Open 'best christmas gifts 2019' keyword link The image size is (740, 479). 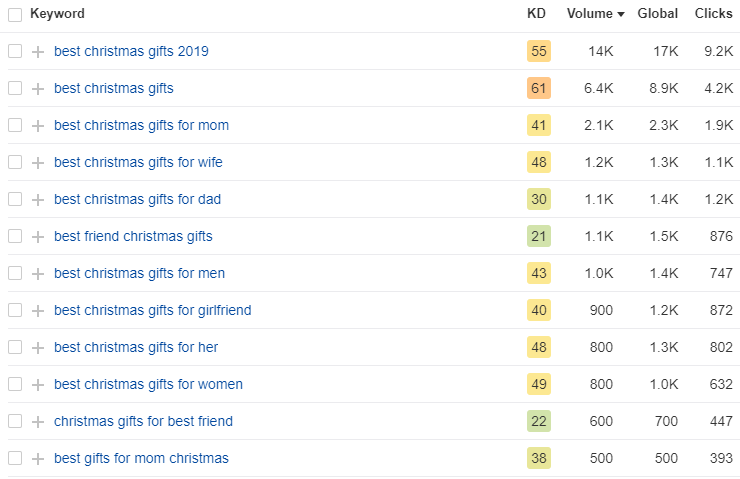click(131, 51)
